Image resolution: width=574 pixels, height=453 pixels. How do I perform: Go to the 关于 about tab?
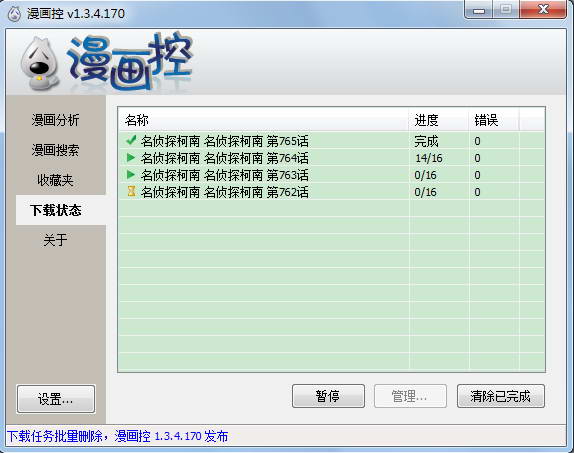pyautogui.click(x=55, y=240)
